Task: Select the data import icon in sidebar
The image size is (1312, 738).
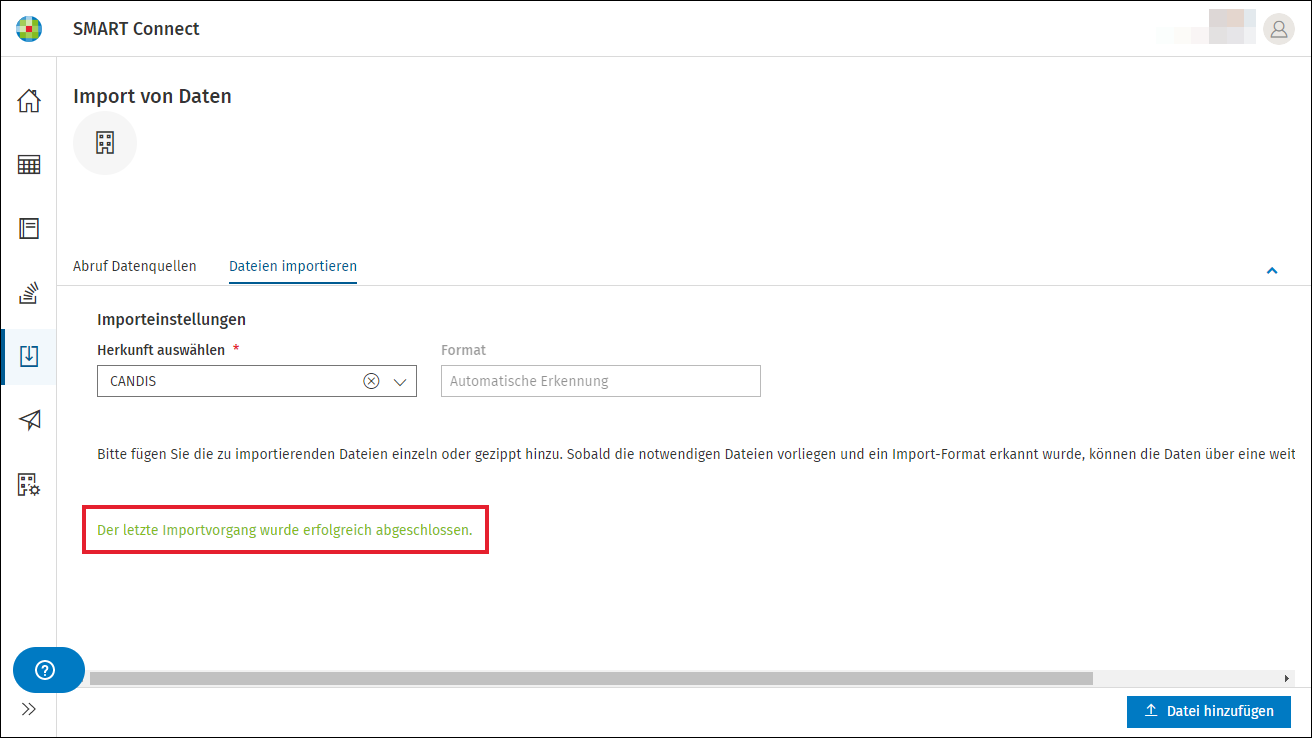Action: coord(29,357)
